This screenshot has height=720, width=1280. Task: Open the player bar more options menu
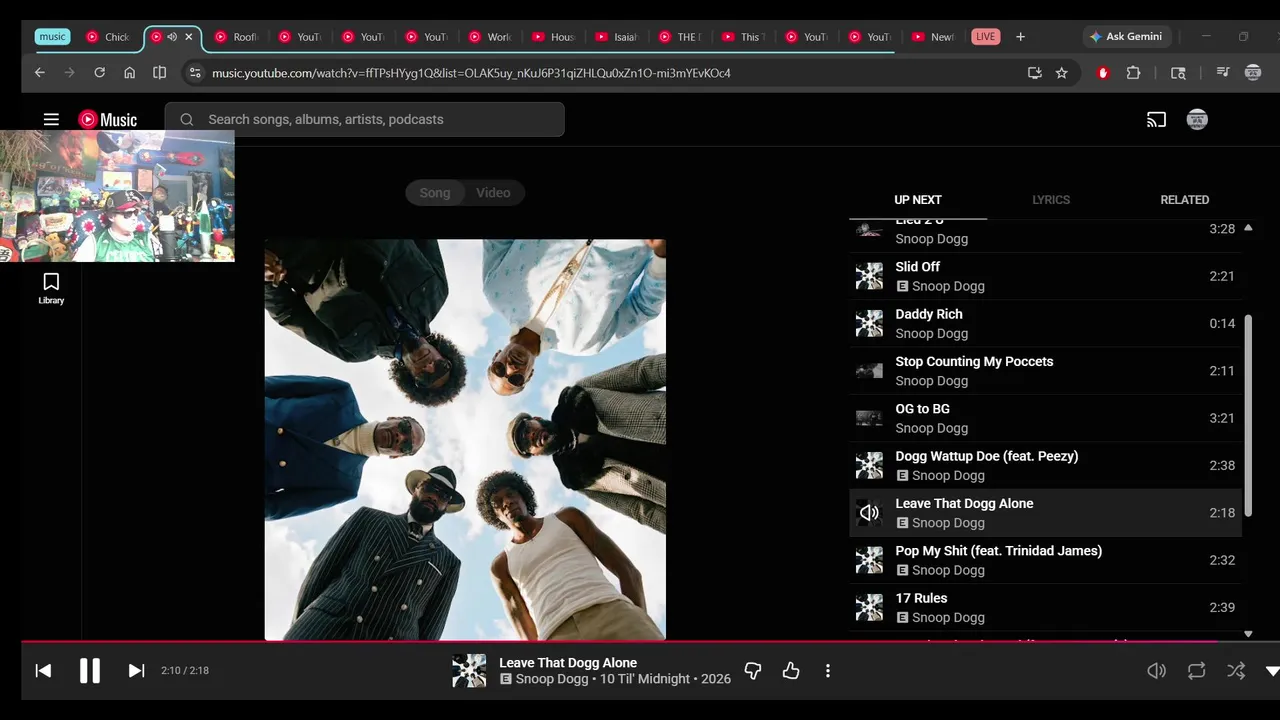tap(828, 671)
